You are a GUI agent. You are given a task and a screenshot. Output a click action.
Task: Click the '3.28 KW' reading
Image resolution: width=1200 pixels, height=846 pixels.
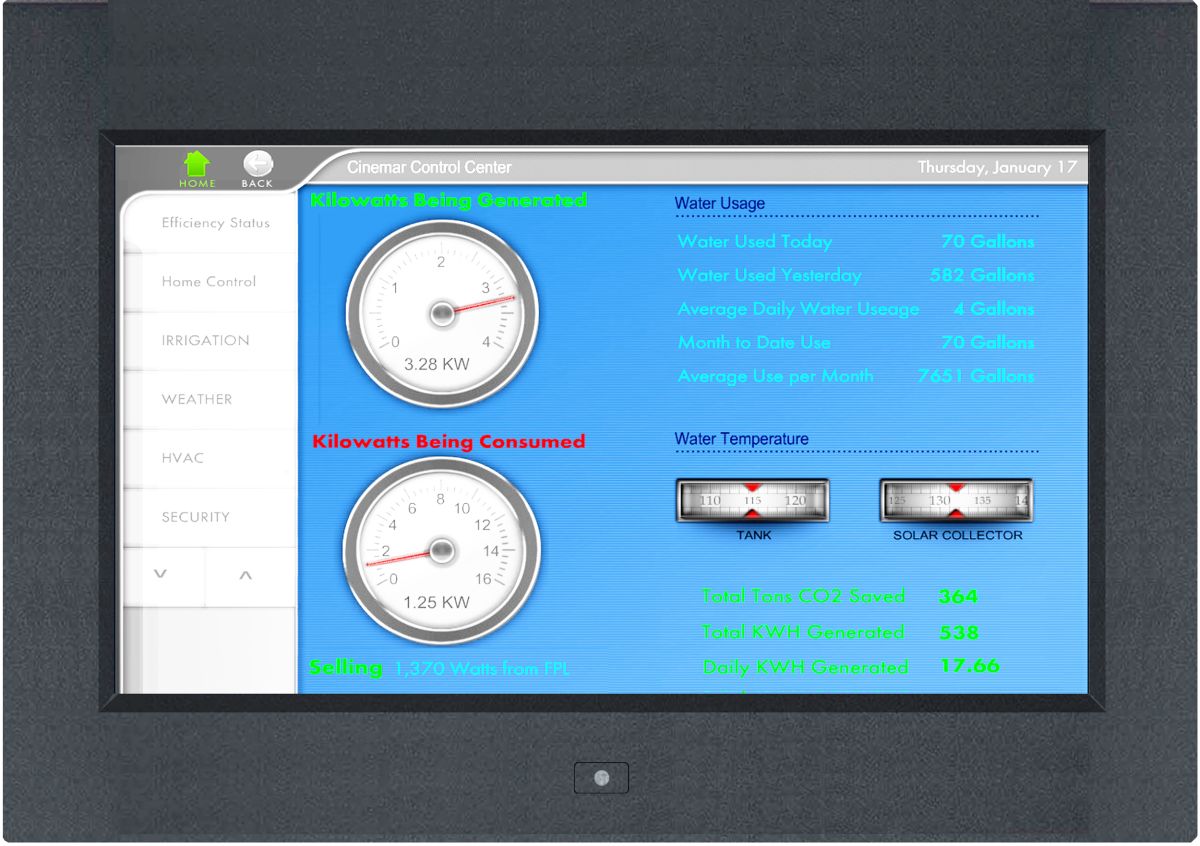[x=437, y=365]
